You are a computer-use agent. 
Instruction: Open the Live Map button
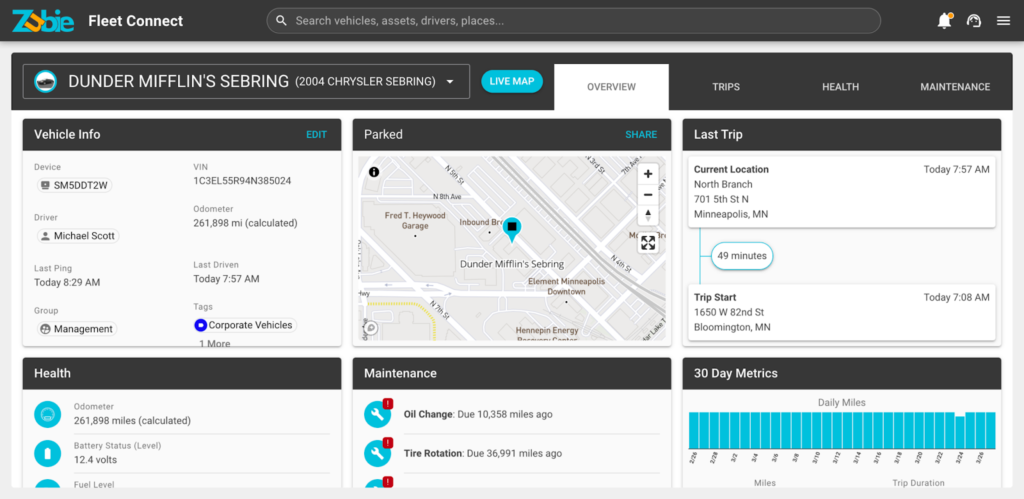[512, 81]
